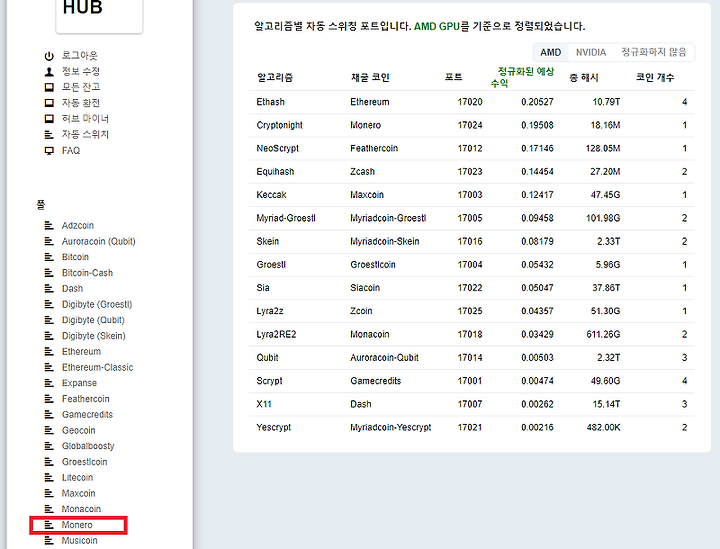
Task: Click the chart icon beside Litecoin
Action: 49,477
